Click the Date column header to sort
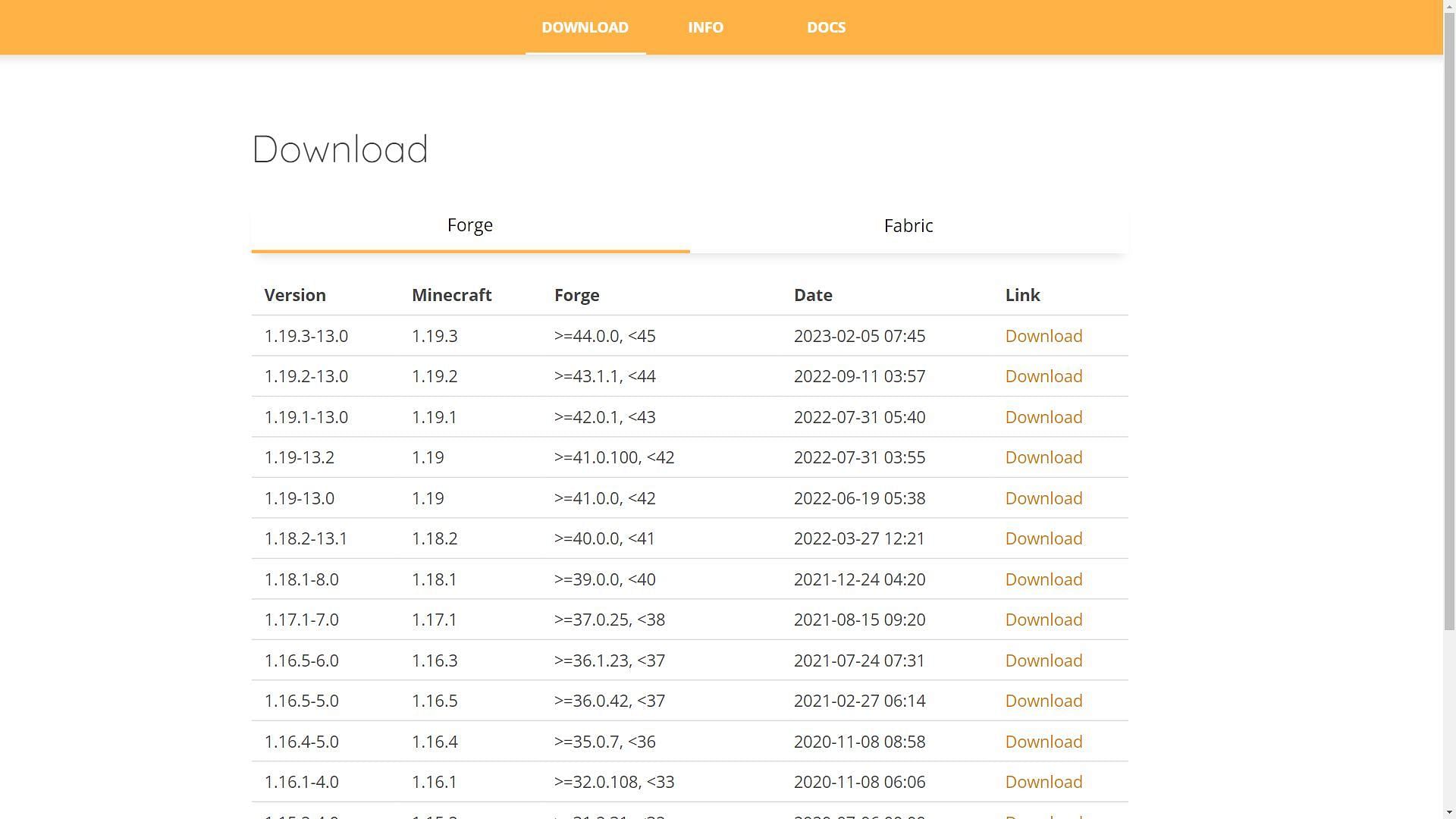The height and width of the screenshot is (819, 1456). click(x=813, y=294)
